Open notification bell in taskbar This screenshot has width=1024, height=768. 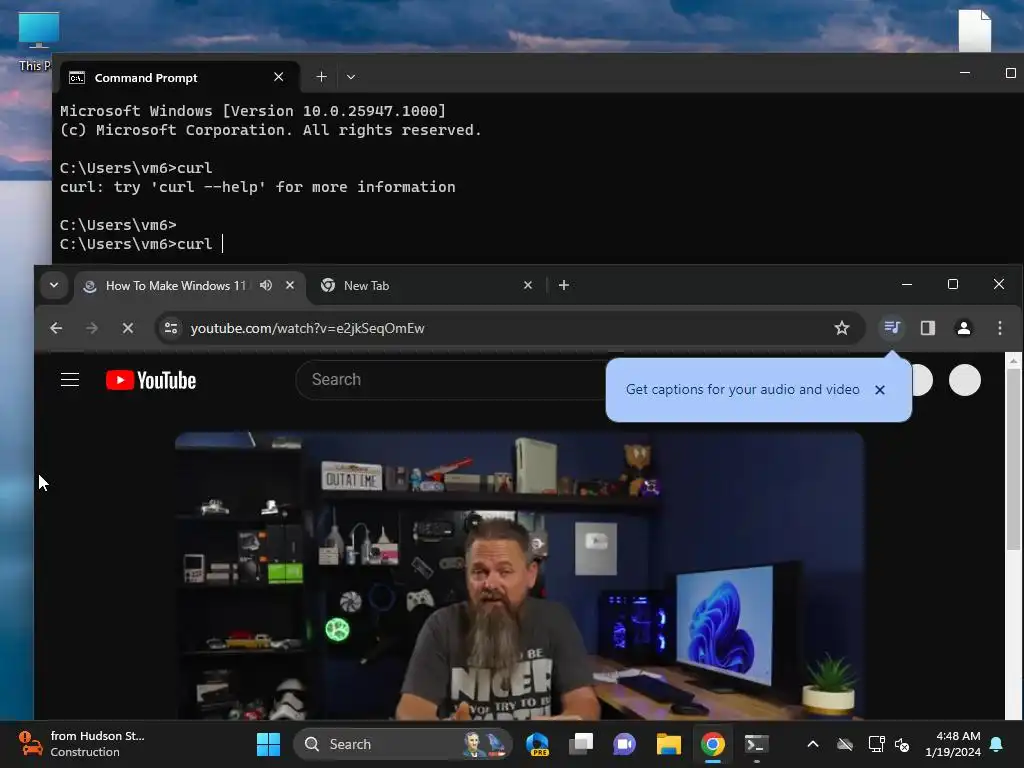tap(997, 744)
